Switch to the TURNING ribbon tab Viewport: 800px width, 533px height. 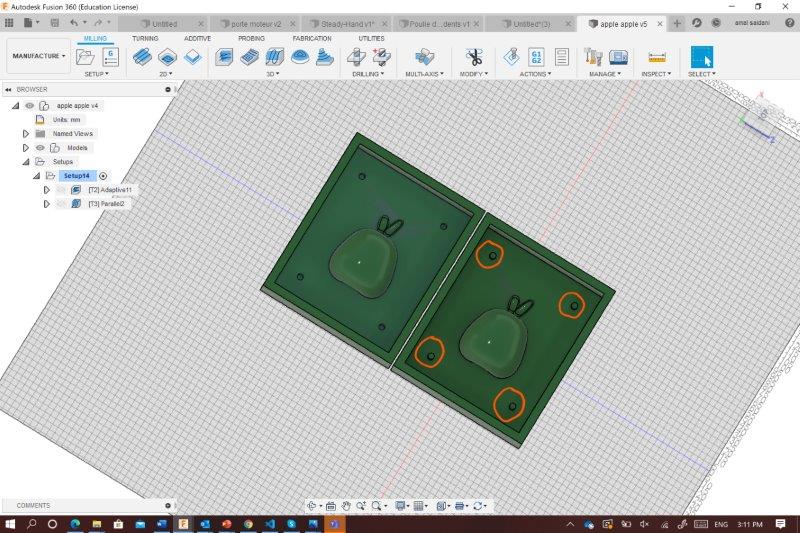145,38
